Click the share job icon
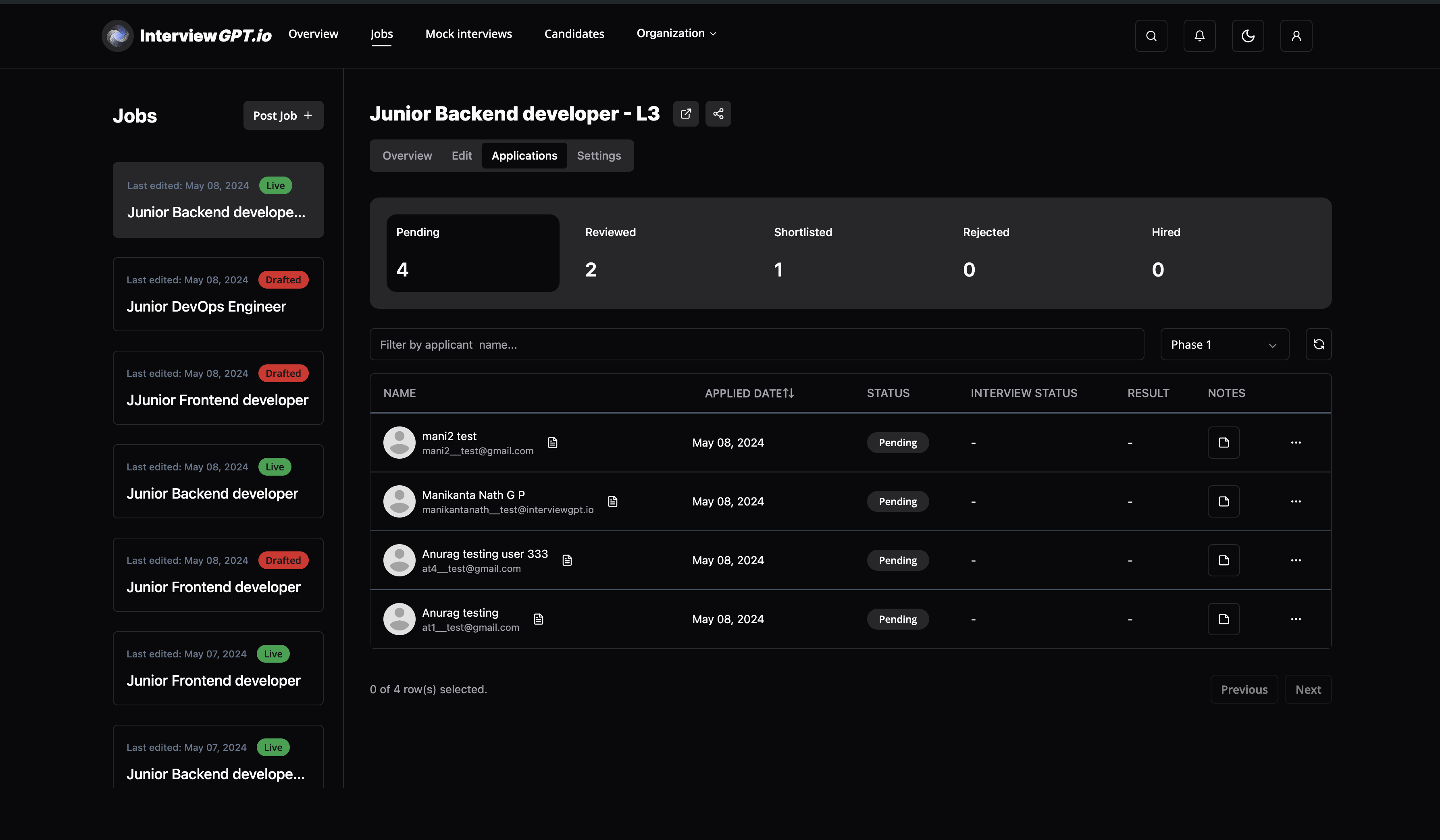This screenshot has height=840, width=1440. [x=718, y=114]
